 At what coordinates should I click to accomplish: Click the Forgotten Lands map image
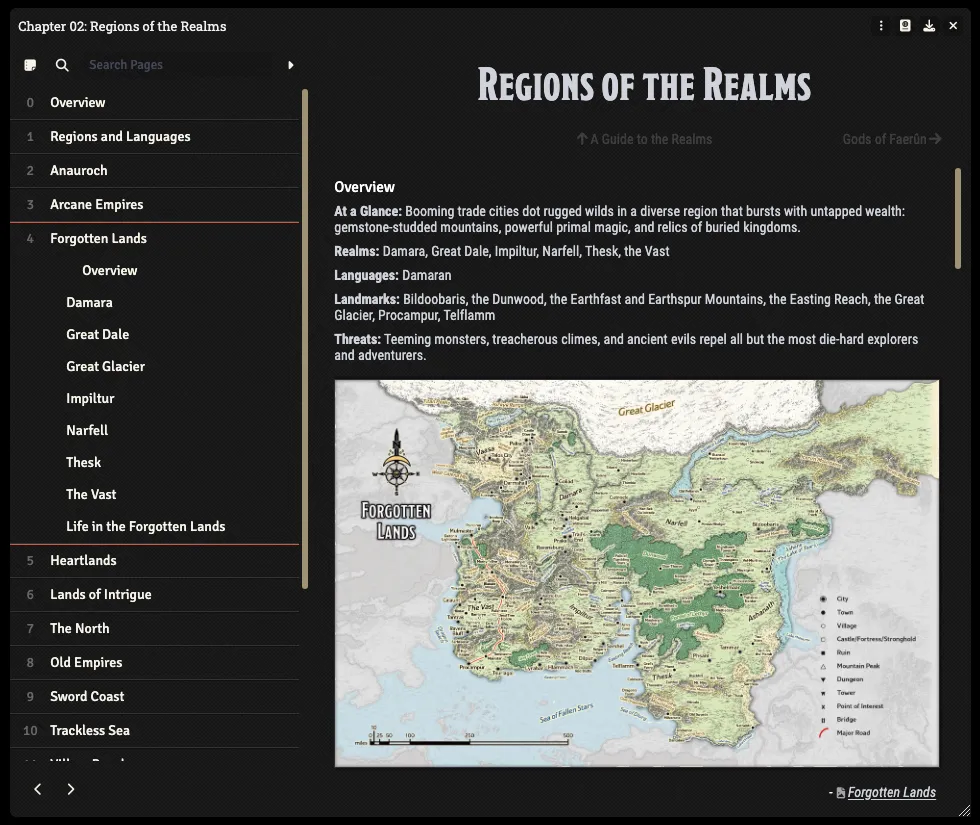[x=636, y=572]
